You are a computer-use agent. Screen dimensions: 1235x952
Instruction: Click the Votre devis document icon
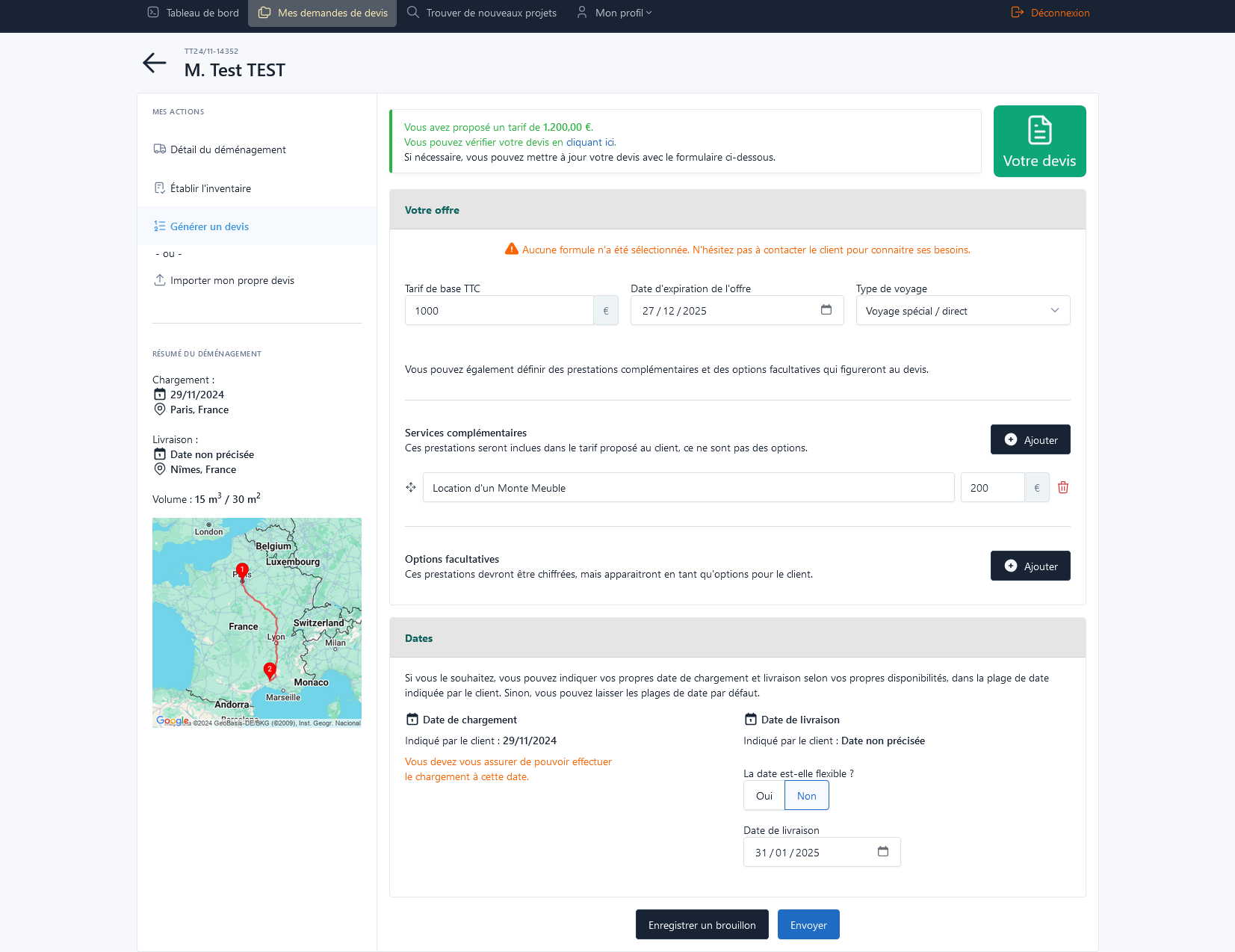pyautogui.click(x=1039, y=131)
